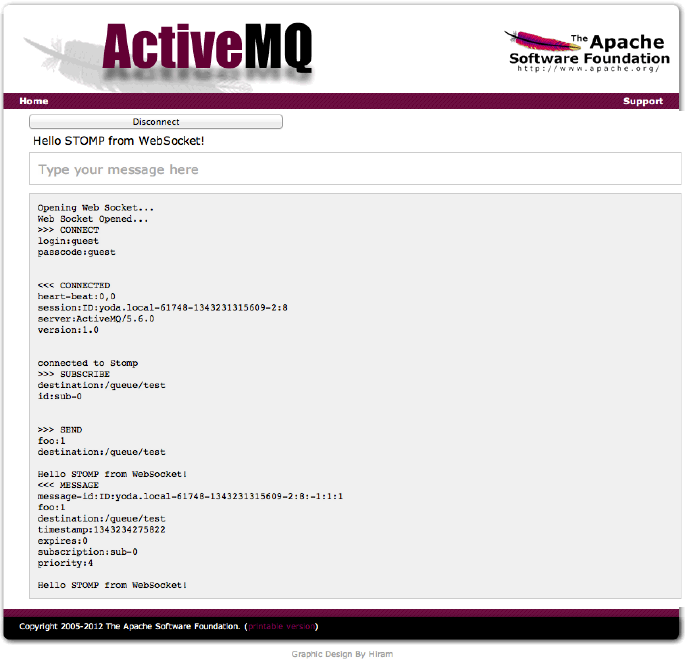This screenshot has width=685, height=659.
Task: Click the Disconnect button
Action: pyautogui.click(x=156, y=121)
